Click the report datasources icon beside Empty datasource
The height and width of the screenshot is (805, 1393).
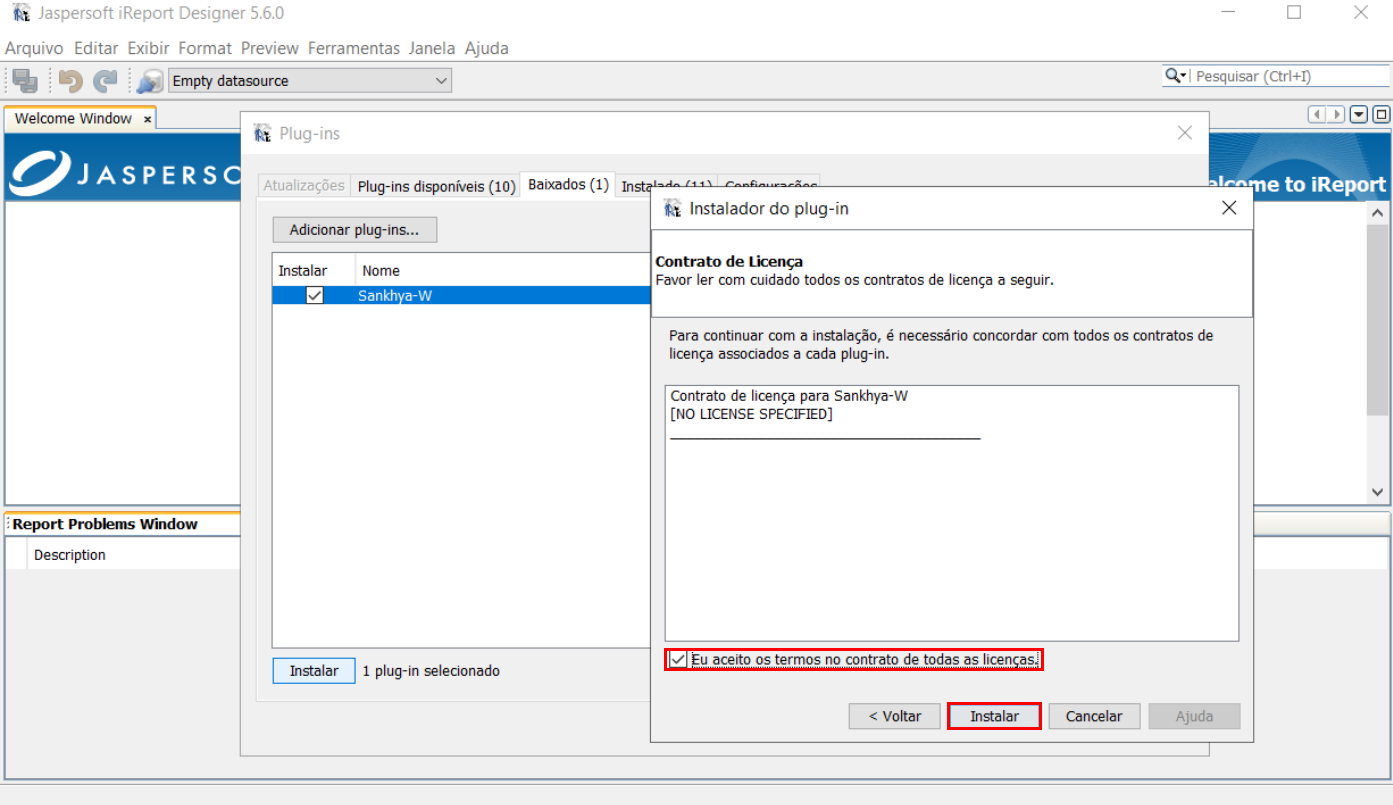coord(150,81)
